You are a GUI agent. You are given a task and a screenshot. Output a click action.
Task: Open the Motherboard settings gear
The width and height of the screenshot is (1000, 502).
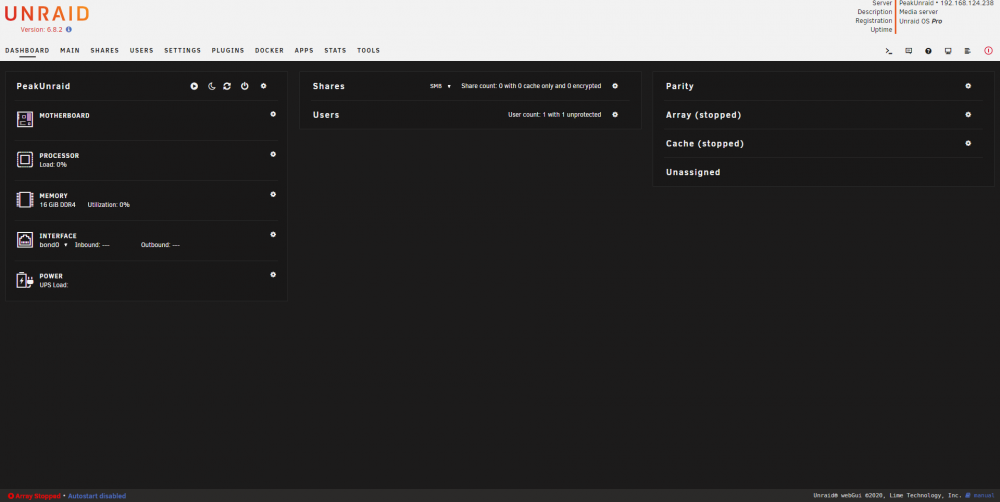[x=273, y=114]
